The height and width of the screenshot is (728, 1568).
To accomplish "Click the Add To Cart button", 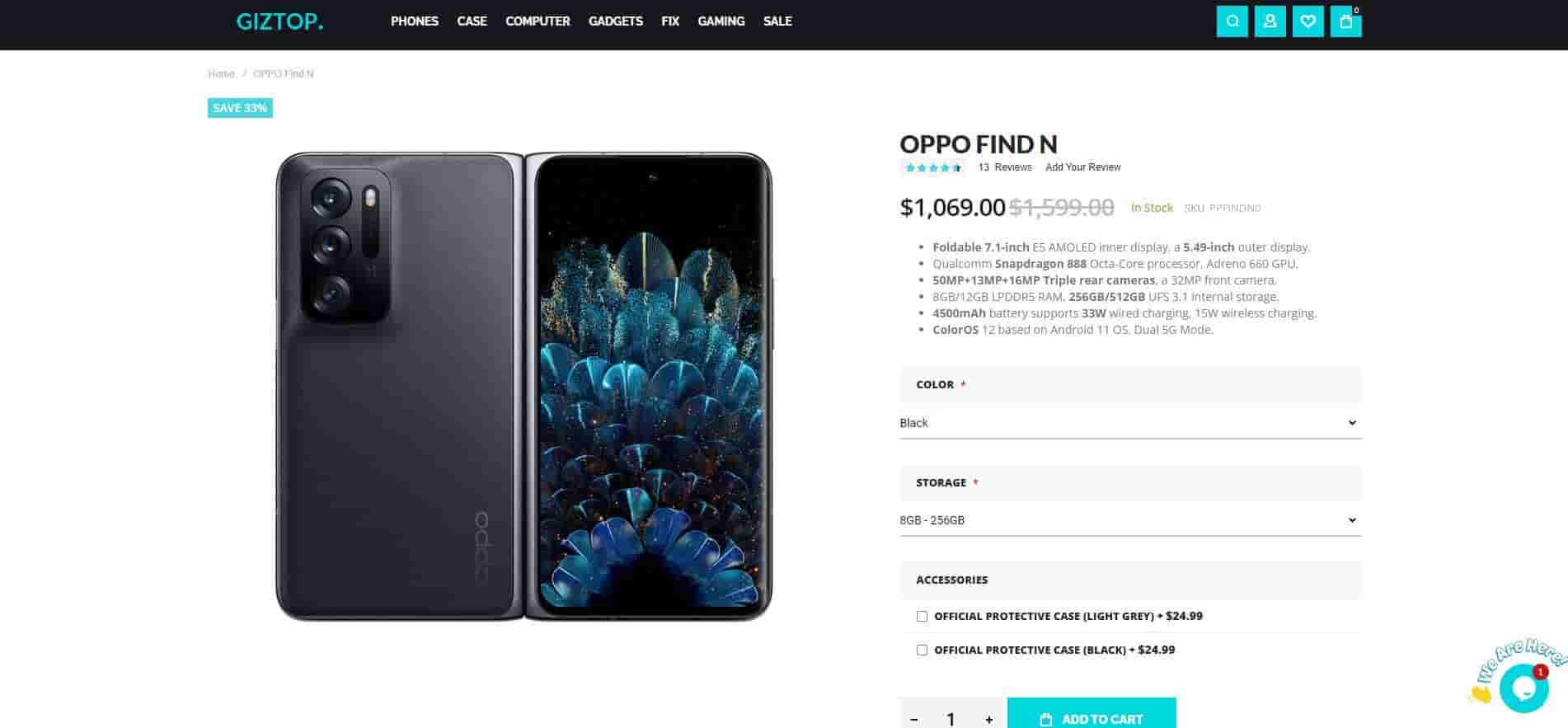I will point(1091,714).
